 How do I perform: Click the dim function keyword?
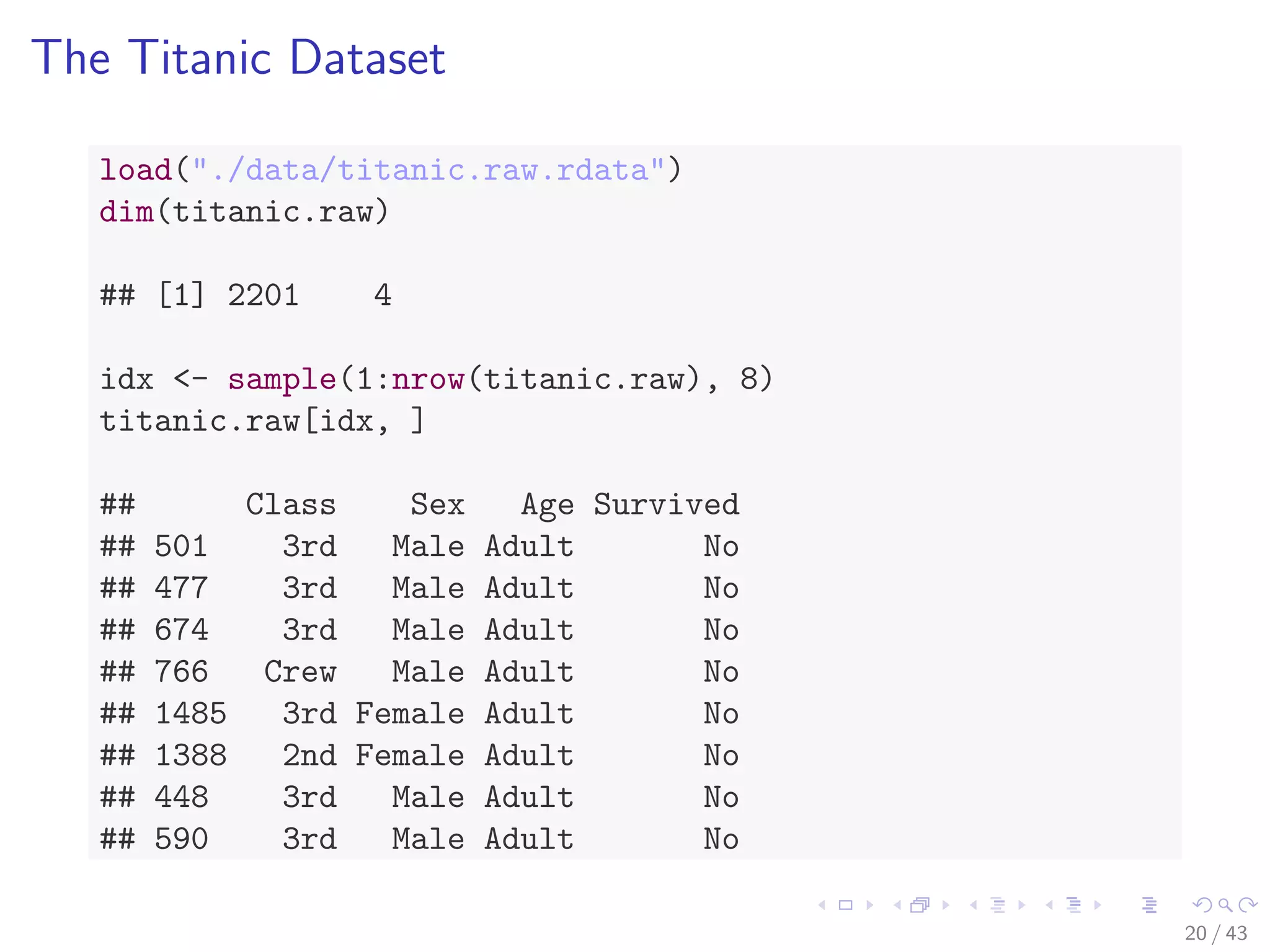(127, 212)
